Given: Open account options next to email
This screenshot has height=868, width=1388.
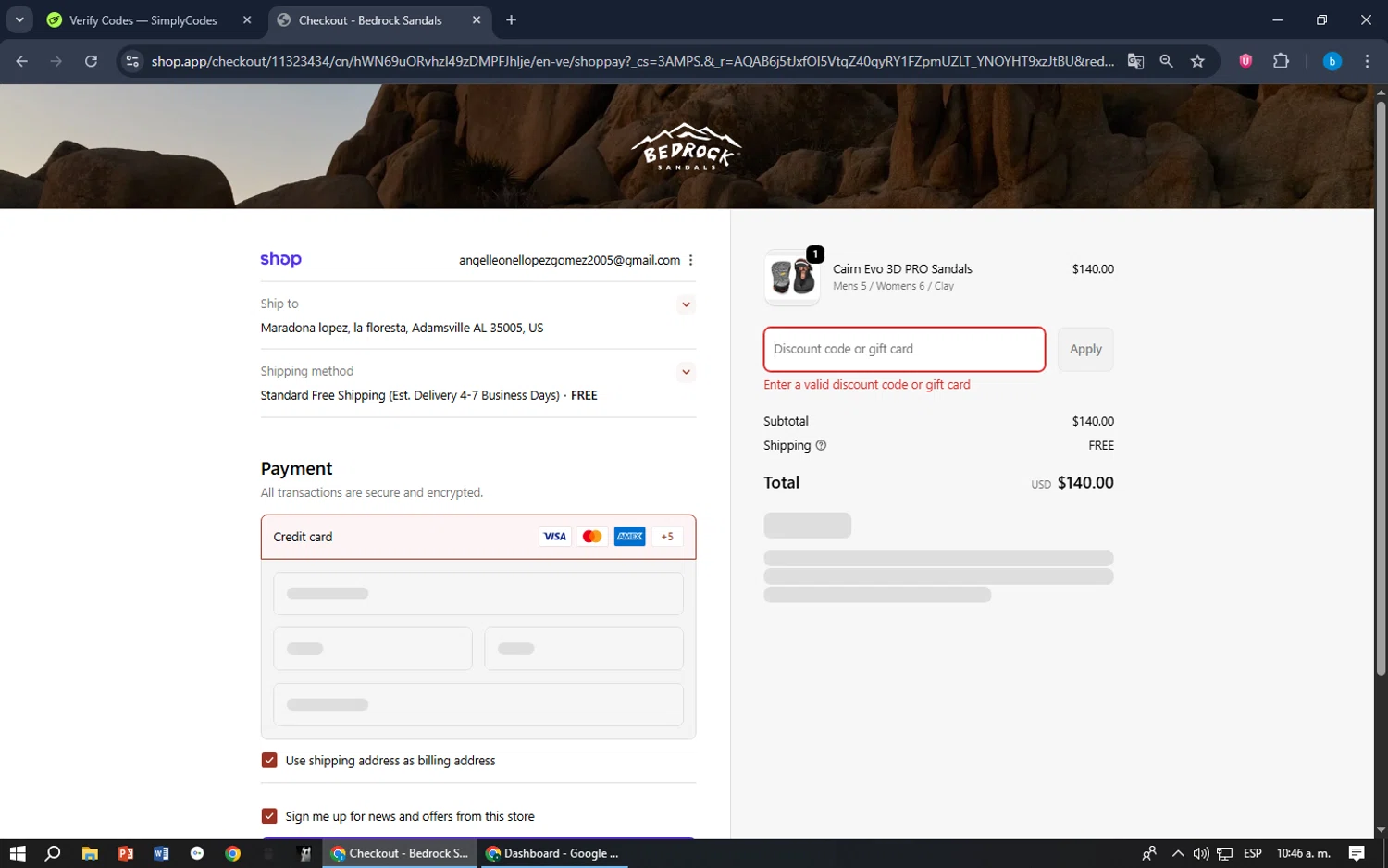Looking at the screenshot, I should (690, 260).
